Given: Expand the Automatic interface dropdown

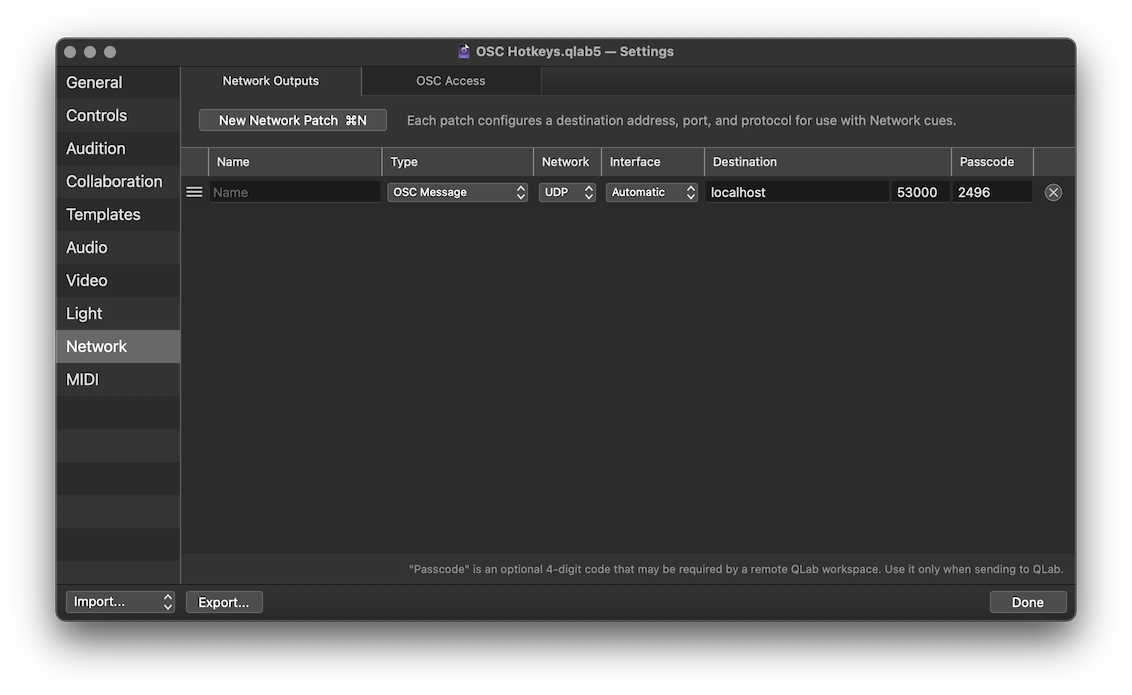Looking at the screenshot, I should 652,192.
